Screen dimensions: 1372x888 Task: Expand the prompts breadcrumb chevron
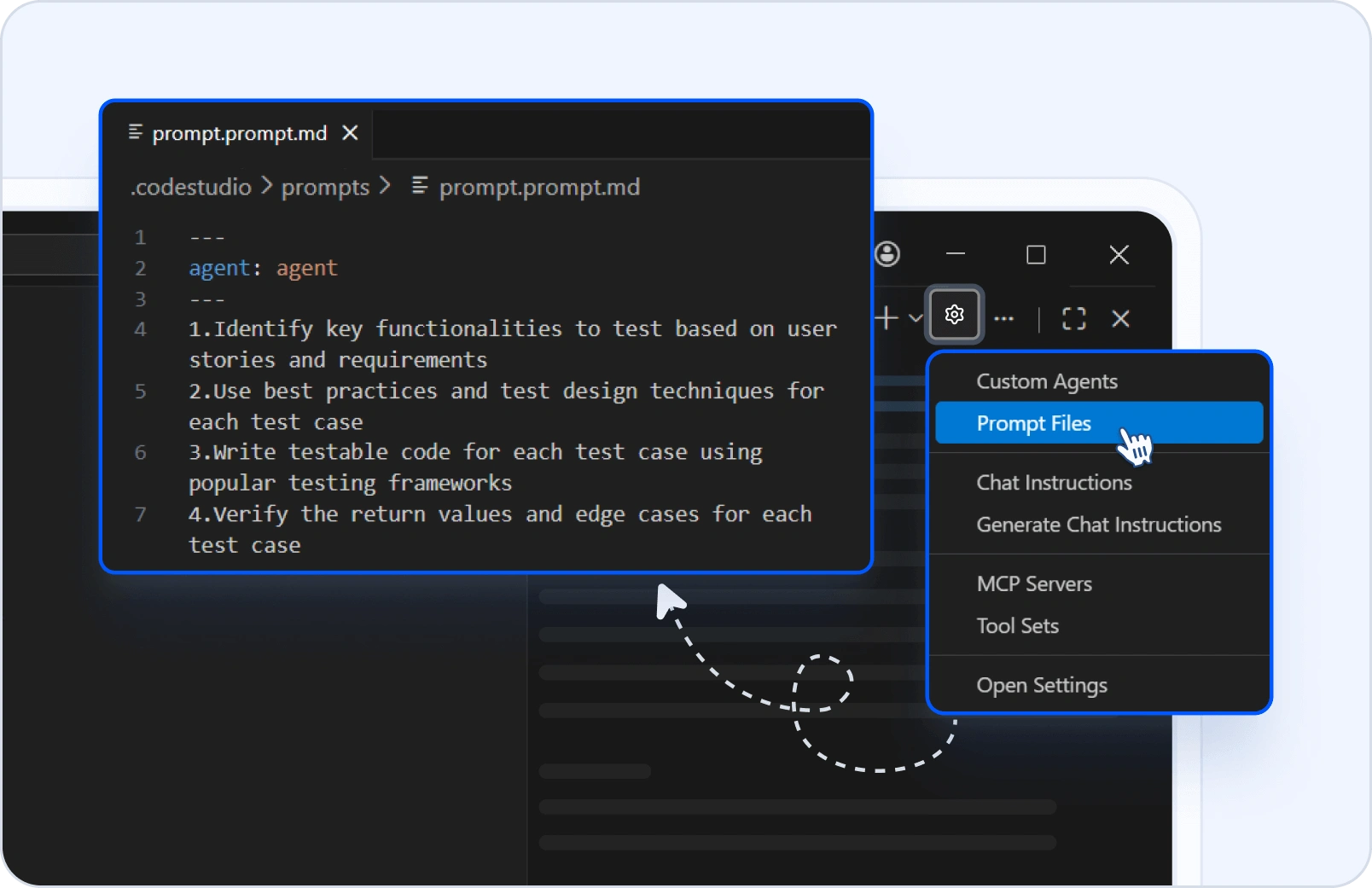386,186
